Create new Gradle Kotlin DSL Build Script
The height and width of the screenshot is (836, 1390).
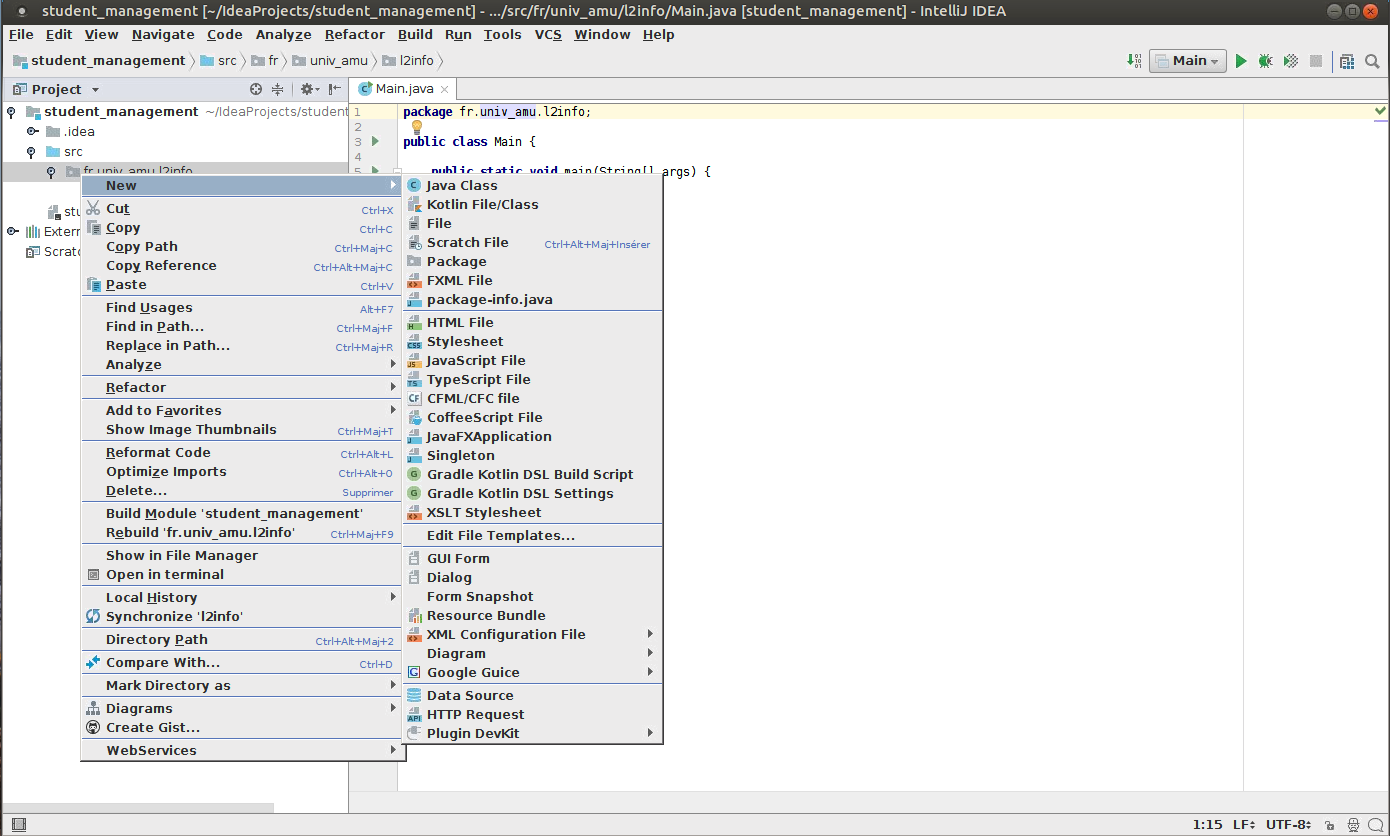tap(532, 474)
